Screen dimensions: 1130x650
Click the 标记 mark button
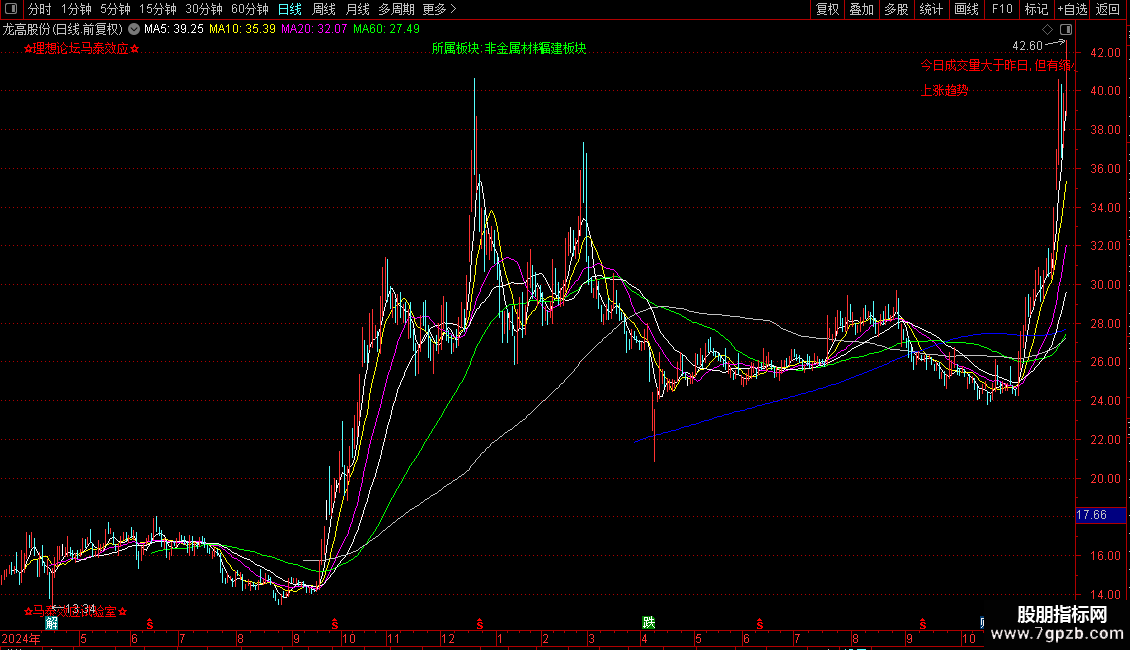pyautogui.click(x=1036, y=9)
